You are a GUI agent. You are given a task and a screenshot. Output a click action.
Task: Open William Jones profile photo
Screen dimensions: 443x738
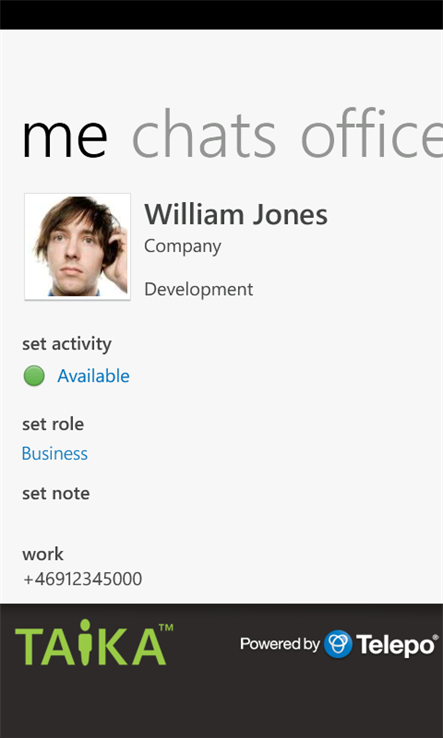coord(78,247)
